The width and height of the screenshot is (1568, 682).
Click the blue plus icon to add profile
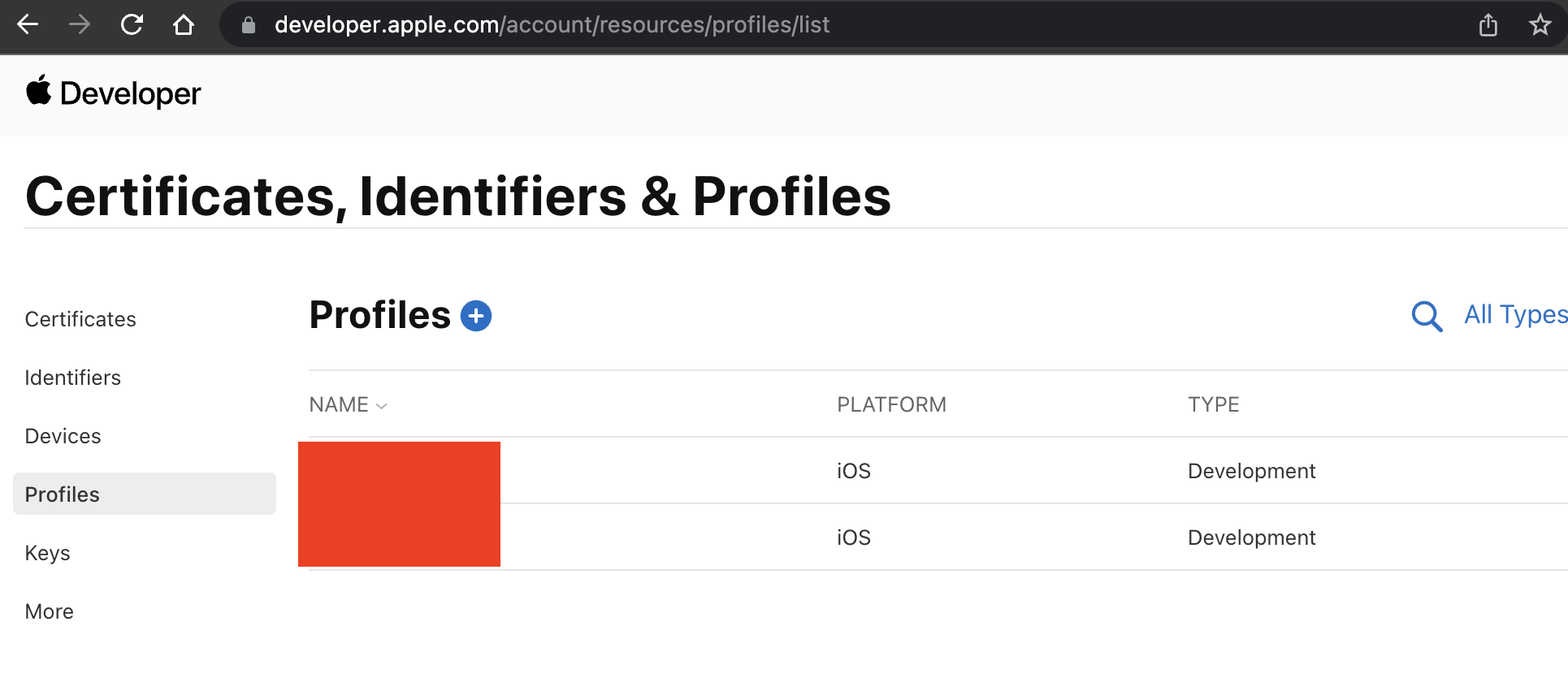point(476,316)
